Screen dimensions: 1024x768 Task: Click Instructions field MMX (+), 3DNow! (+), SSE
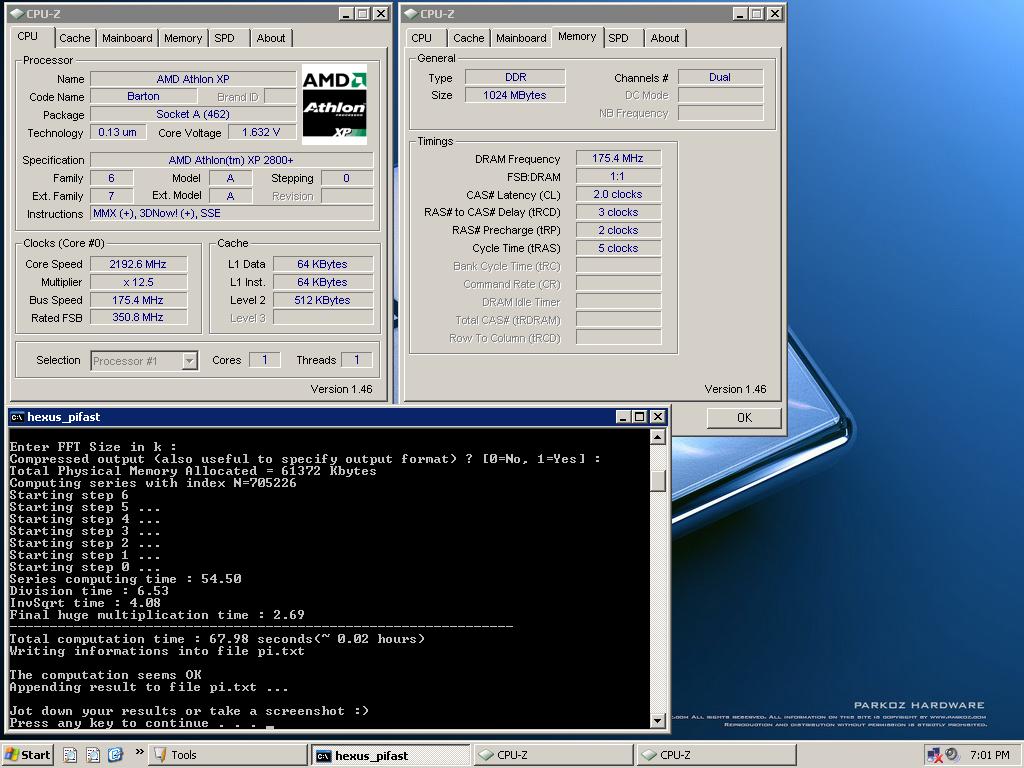[231, 214]
